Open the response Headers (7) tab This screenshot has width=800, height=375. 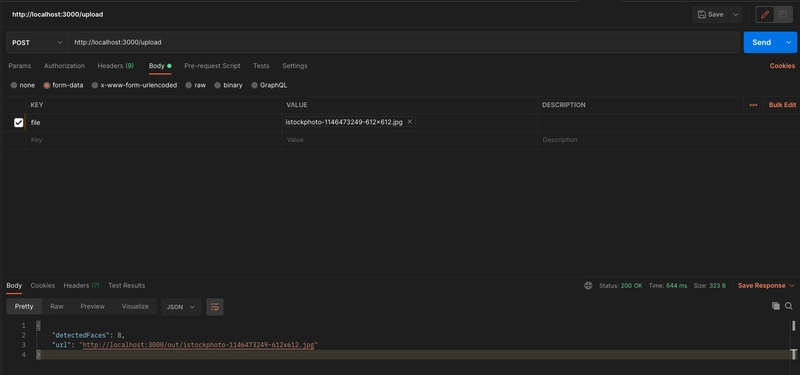(82, 286)
